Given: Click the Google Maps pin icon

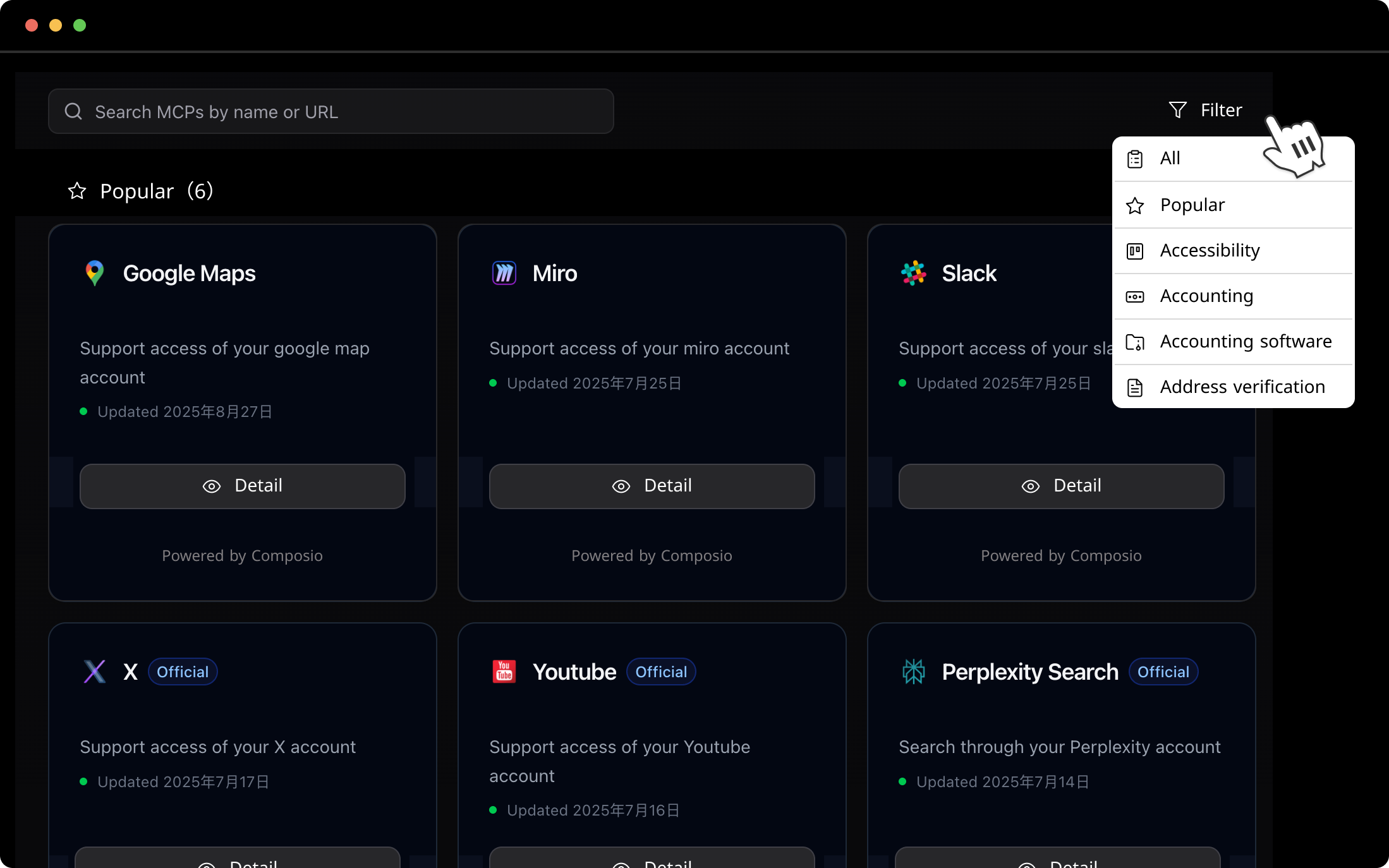Looking at the screenshot, I should click(95, 273).
